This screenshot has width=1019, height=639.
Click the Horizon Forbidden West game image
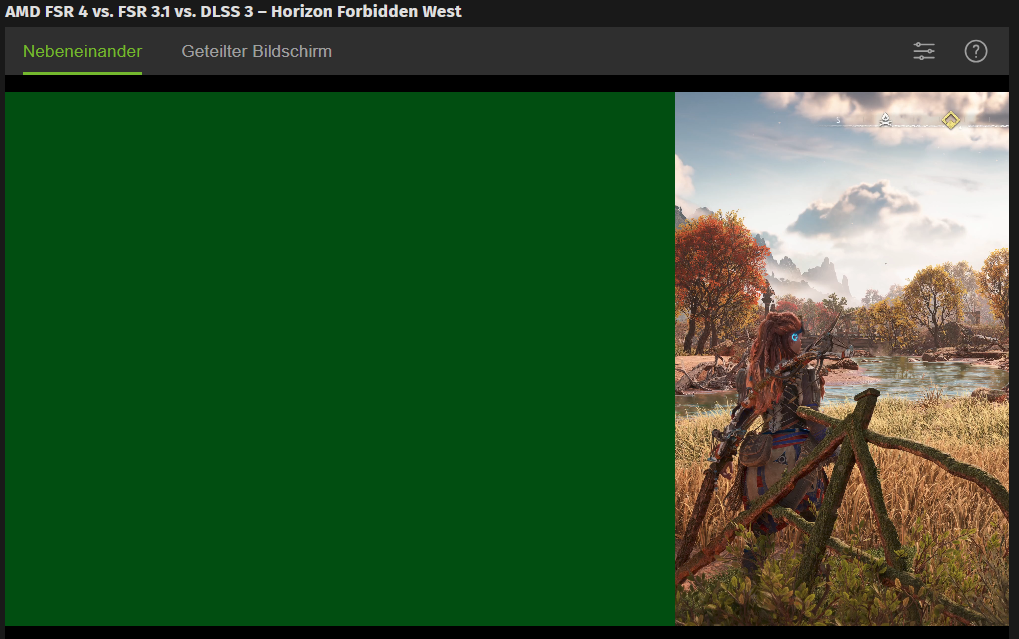pyautogui.click(x=842, y=359)
